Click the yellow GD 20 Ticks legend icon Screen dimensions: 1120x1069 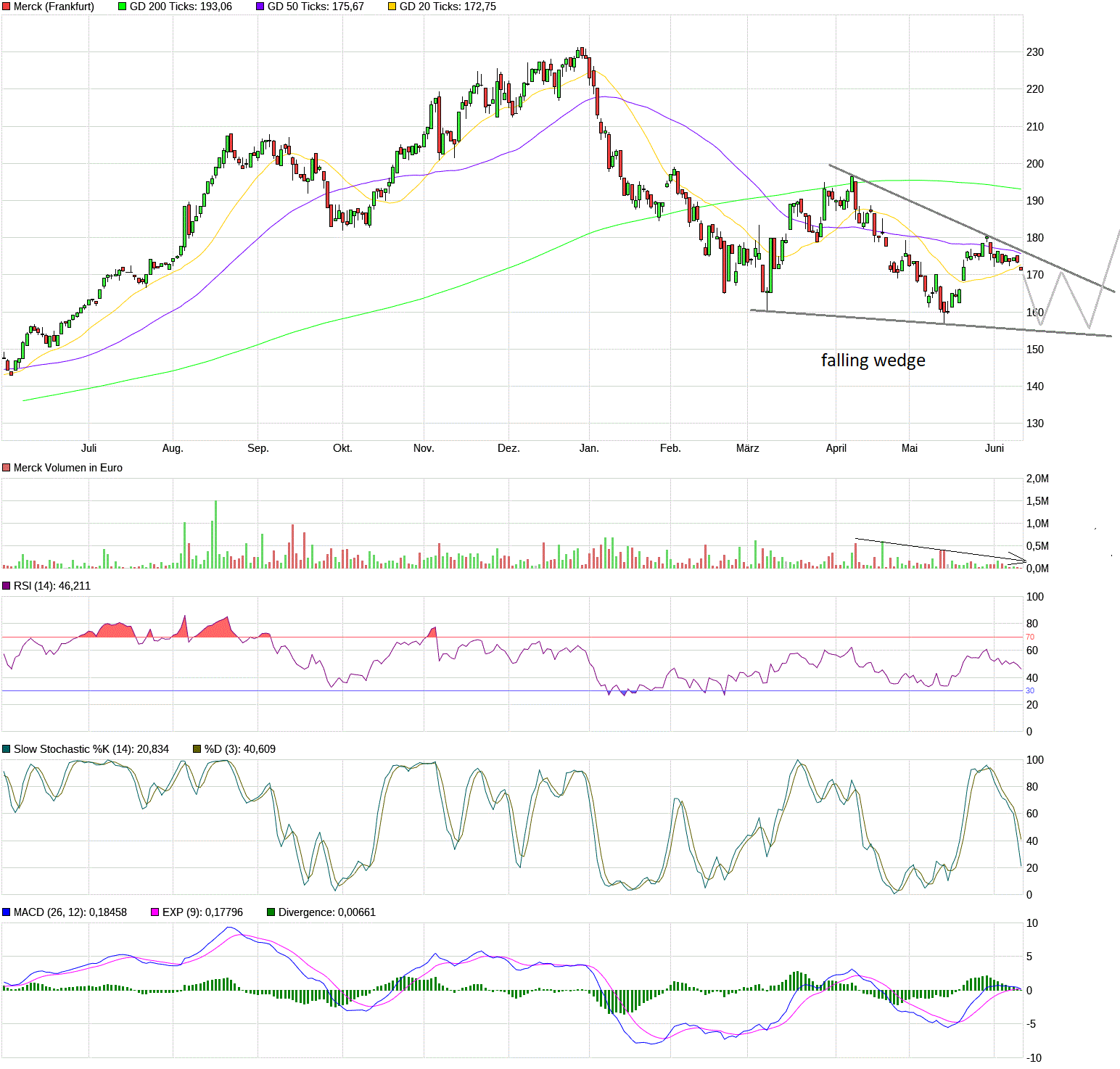392,7
